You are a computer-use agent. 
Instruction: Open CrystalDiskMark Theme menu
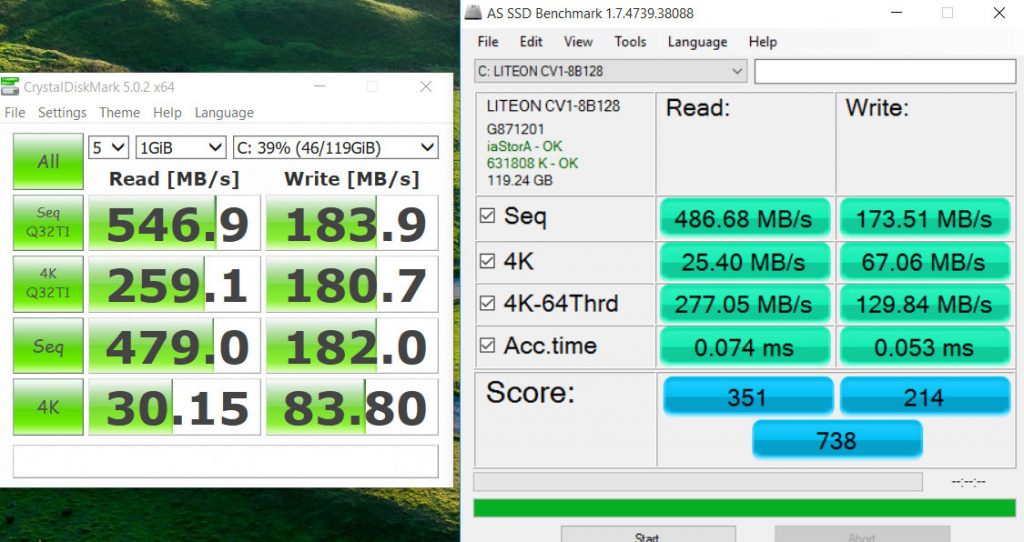click(120, 112)
